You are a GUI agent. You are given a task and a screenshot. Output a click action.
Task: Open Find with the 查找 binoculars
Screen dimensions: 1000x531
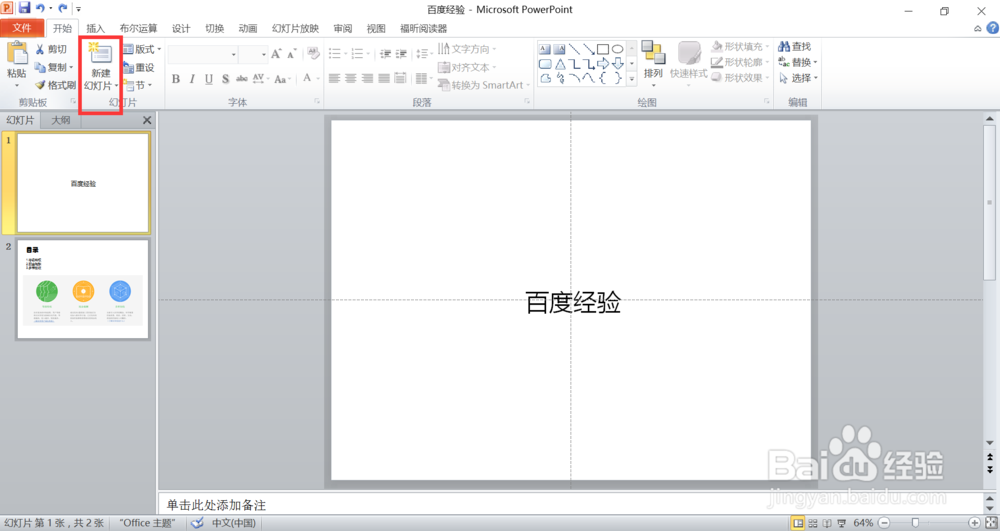coord(795,47)
